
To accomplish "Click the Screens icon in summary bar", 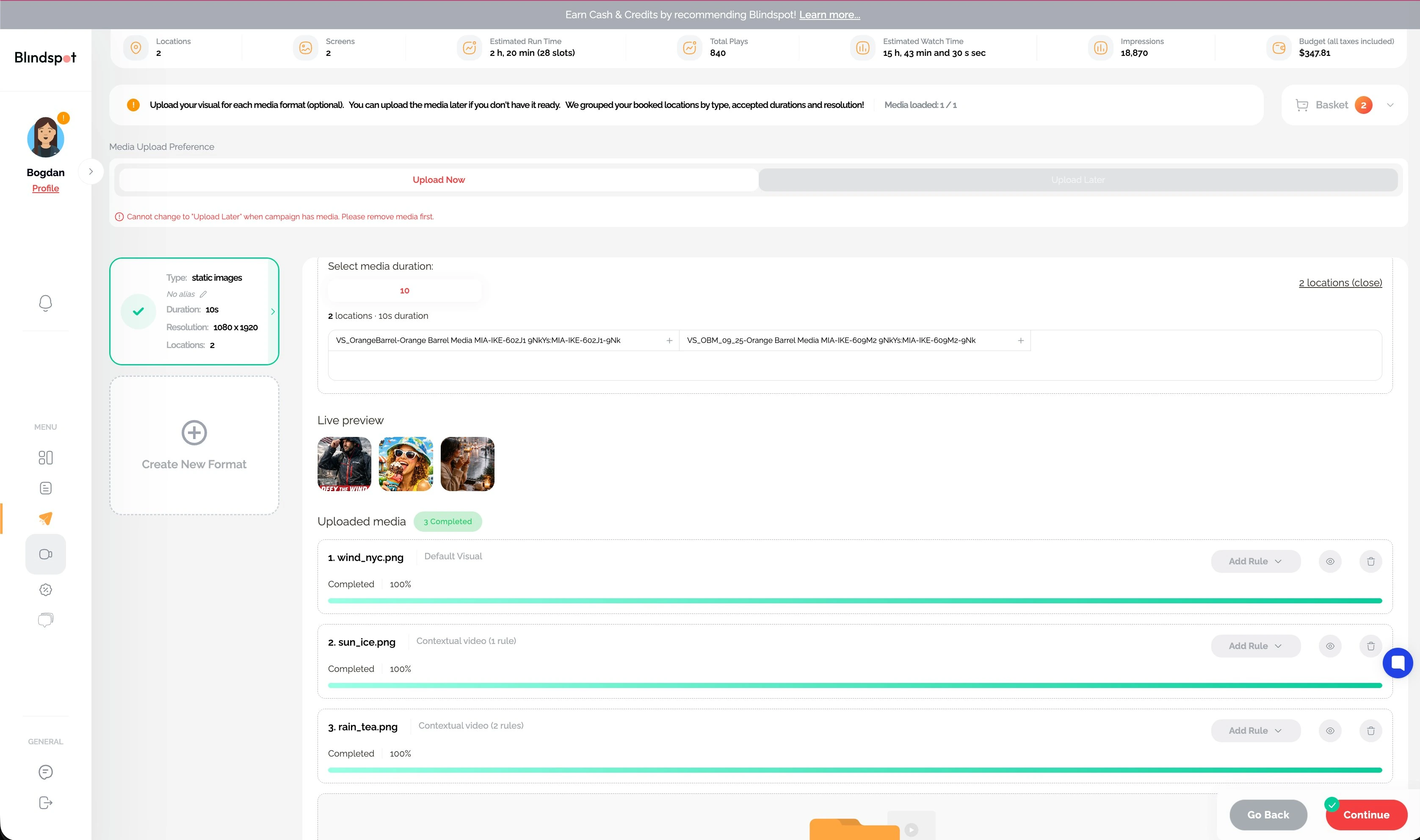I will tap(306, 47).
